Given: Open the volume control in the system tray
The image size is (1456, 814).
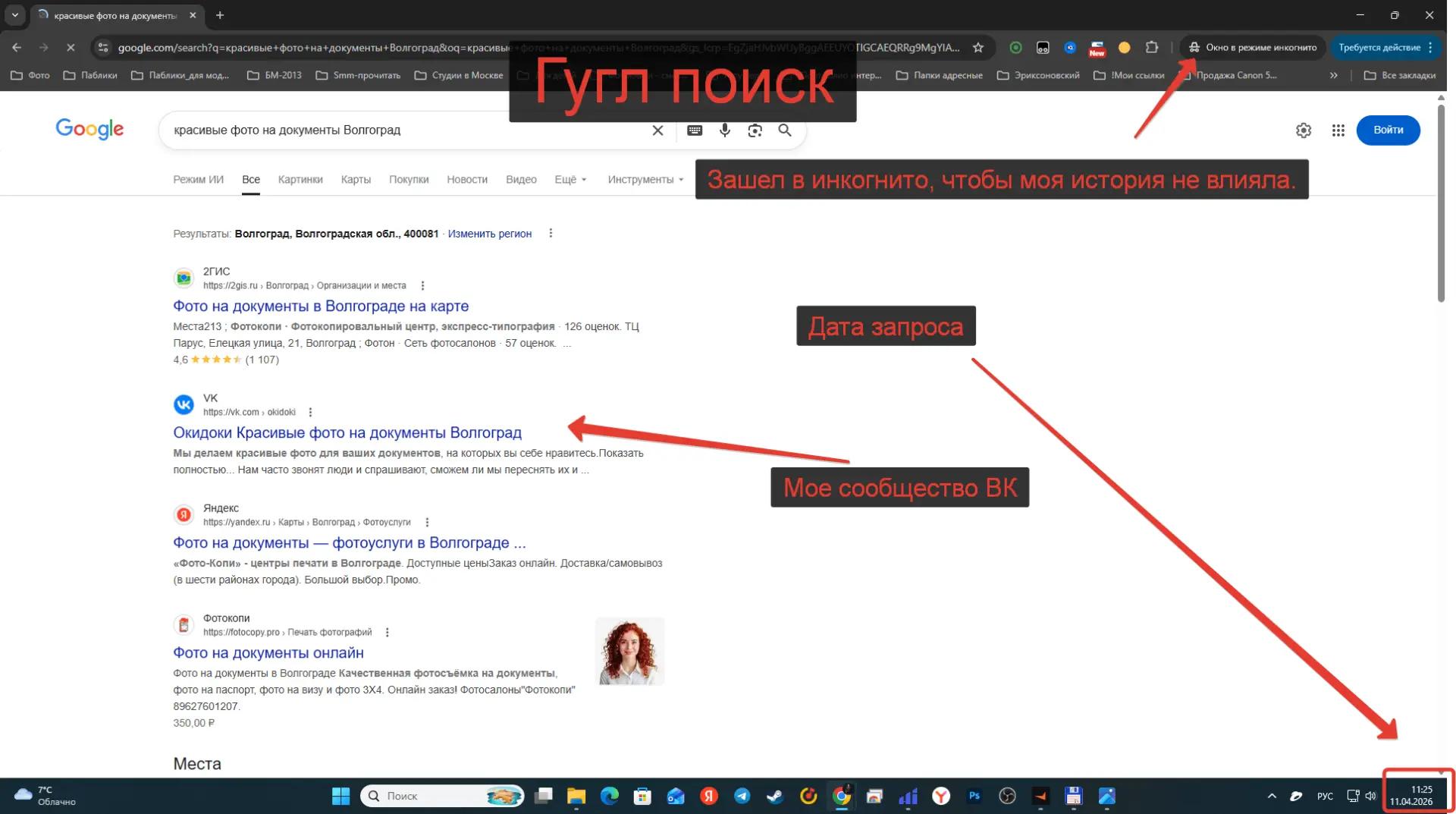Looking at the screenshot, I should (1370, 796).
